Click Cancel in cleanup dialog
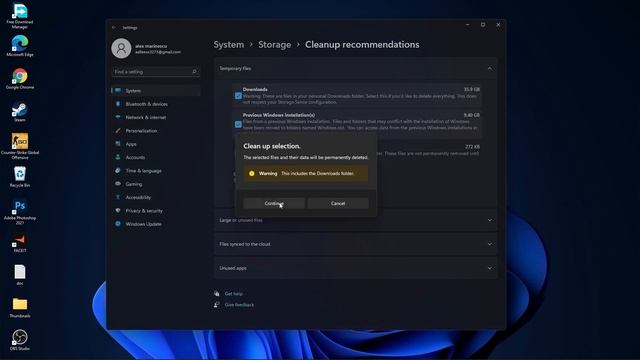 pos(338,203)
